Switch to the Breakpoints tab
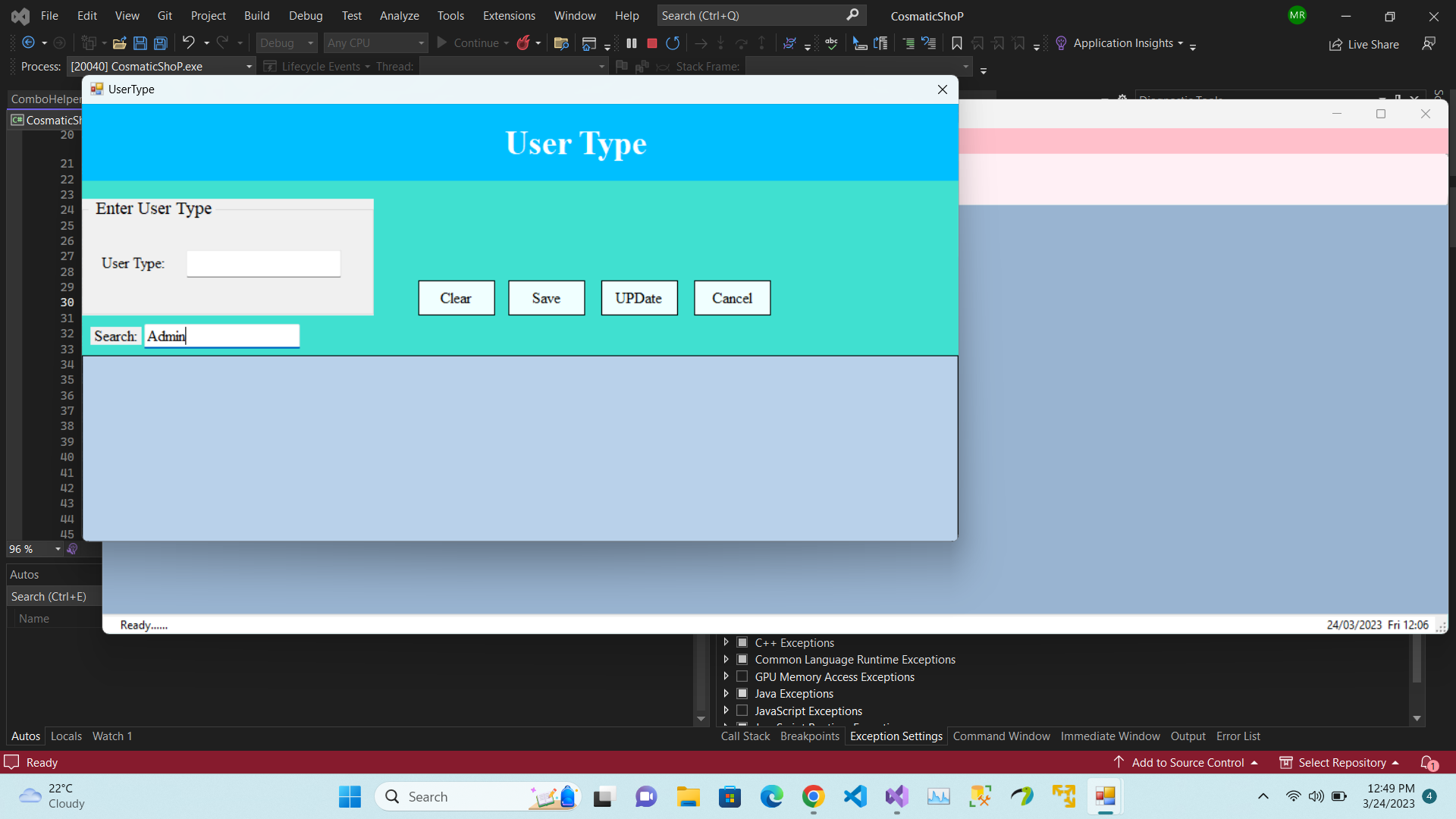 pyautogui.click(x=809, y=736)
